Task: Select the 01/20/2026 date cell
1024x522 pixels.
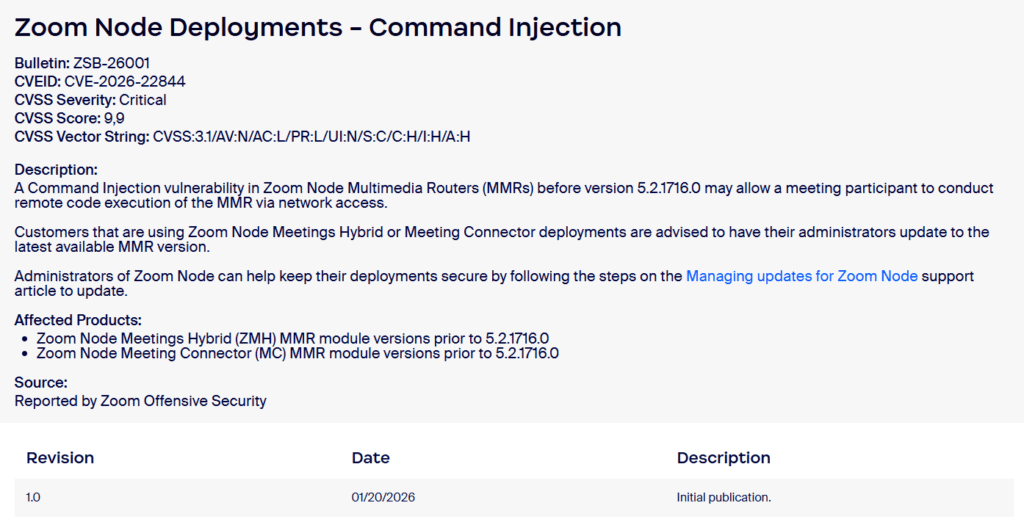Action: tap(383, 497)
